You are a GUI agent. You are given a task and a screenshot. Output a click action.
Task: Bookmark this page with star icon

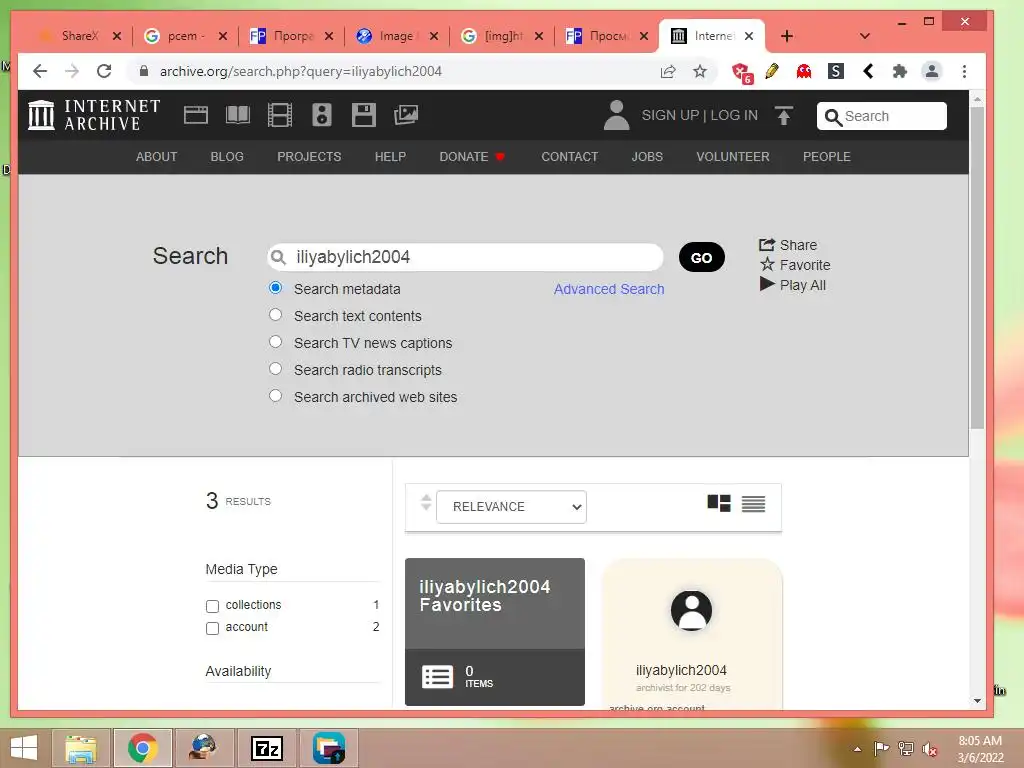(x=699, y=71)
